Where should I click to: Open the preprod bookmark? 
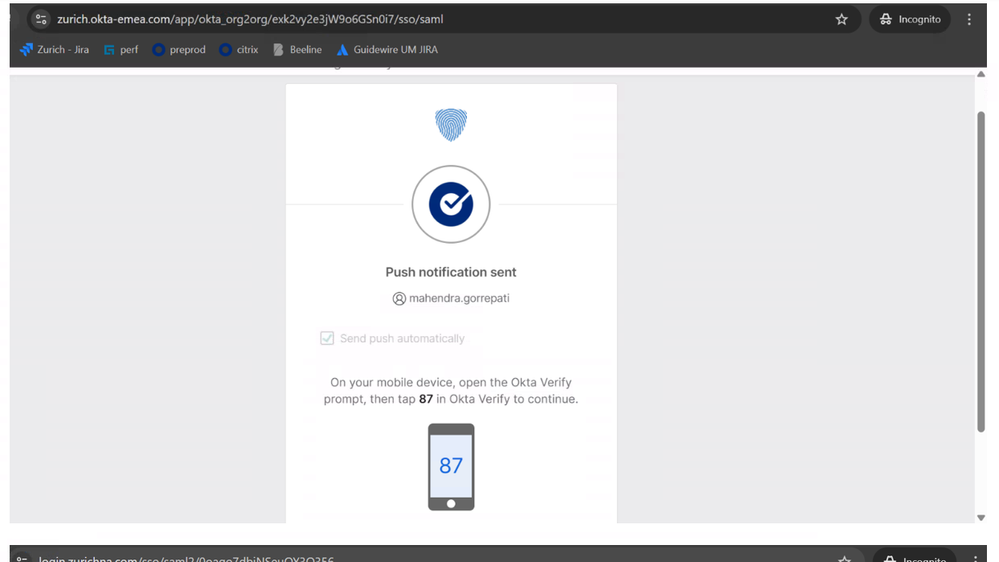(179, 50)
